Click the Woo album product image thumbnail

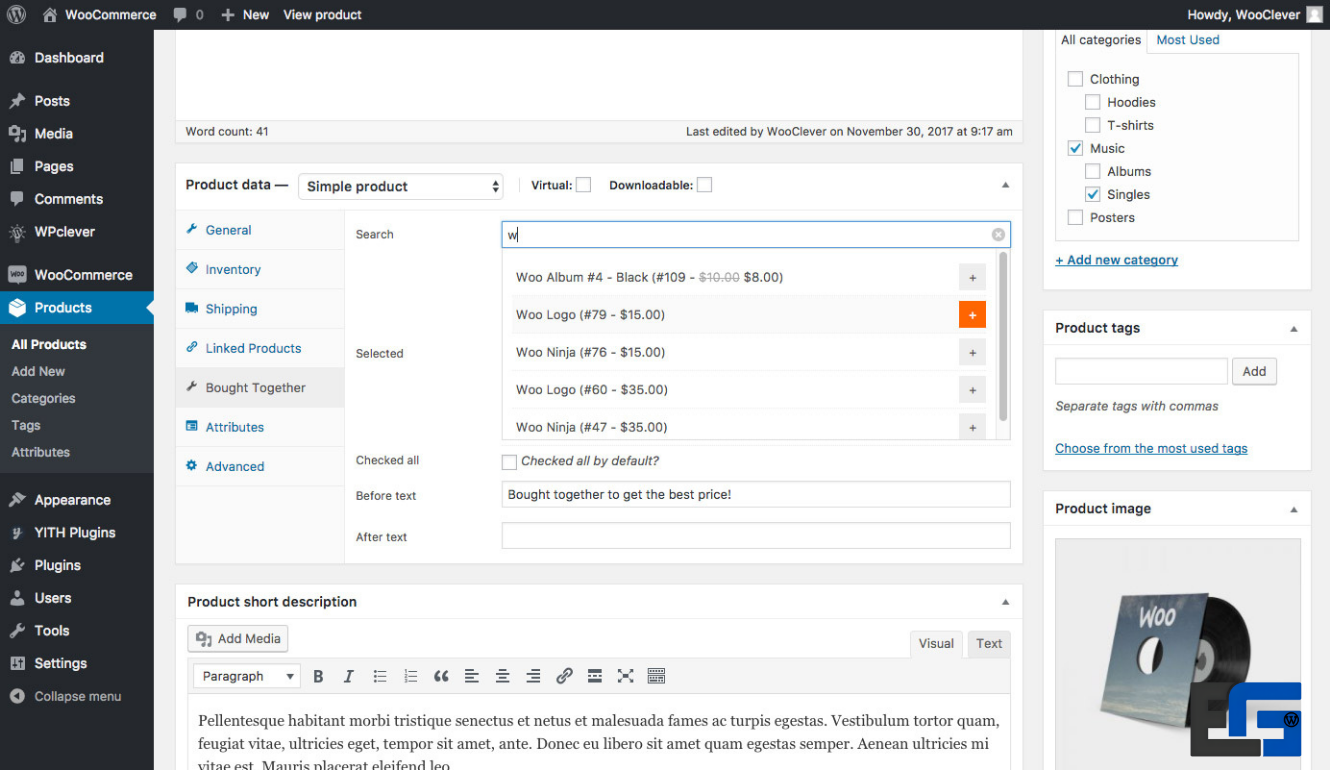pyautogui.click(x=1178, y=654)
